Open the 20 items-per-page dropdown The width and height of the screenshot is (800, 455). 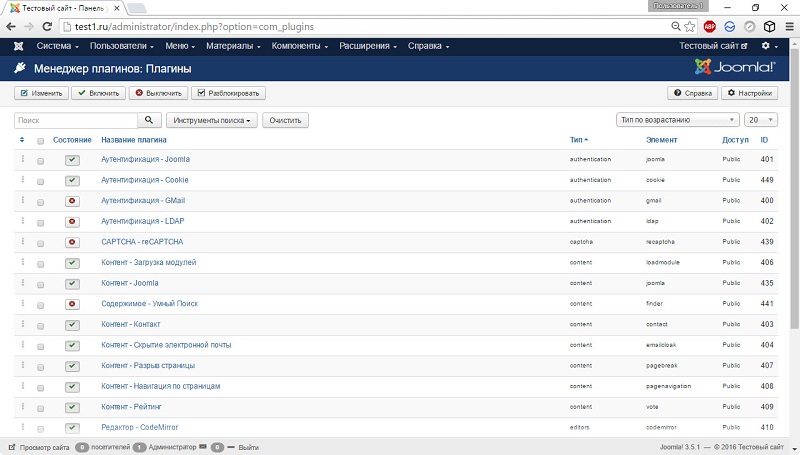pyautogui.click(x=760, y=120)
